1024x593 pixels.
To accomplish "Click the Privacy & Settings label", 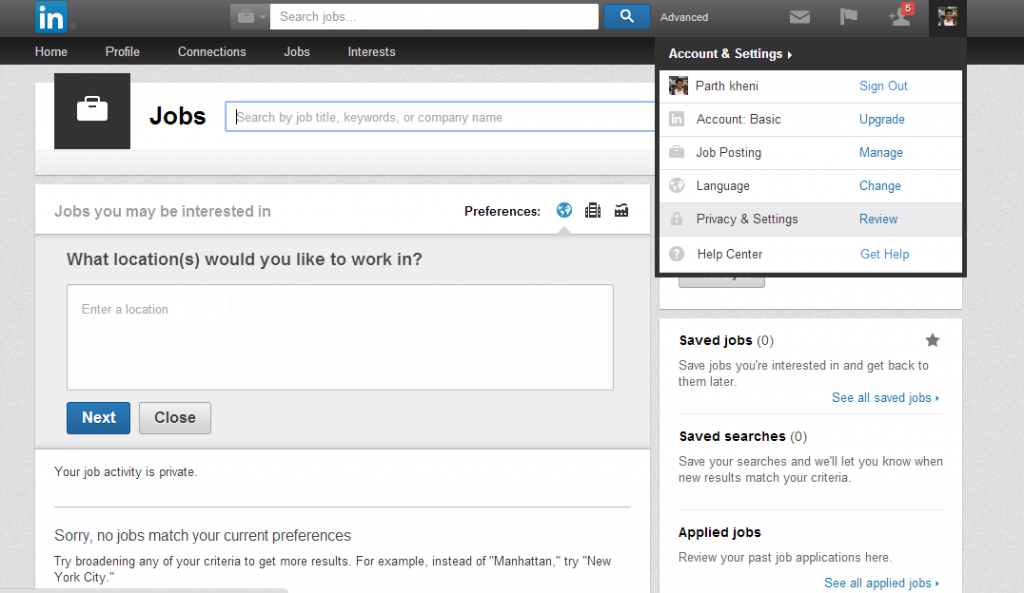I will click(747, 219).
